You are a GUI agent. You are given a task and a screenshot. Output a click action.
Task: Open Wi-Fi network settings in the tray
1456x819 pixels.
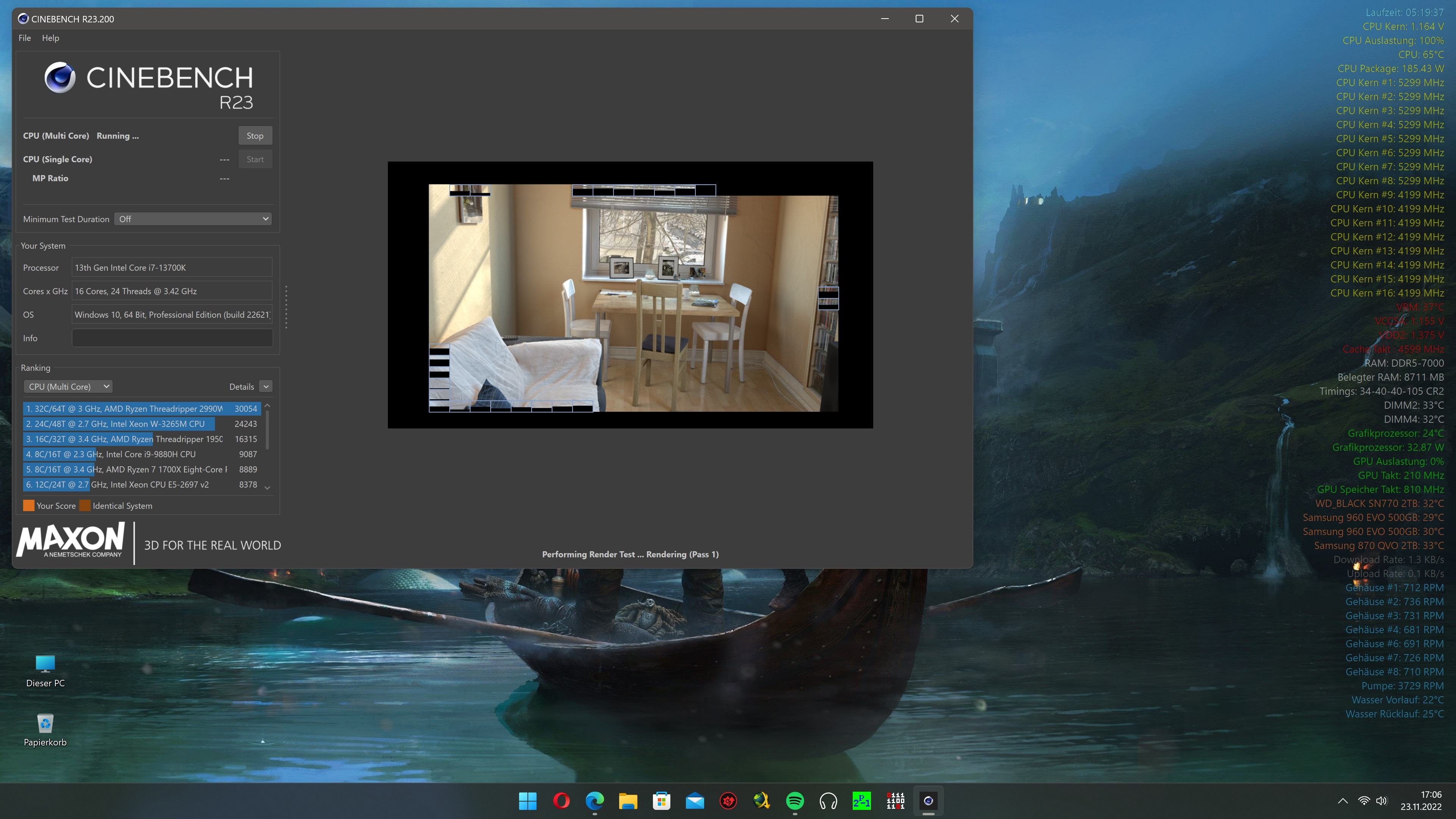(1364, 801)
